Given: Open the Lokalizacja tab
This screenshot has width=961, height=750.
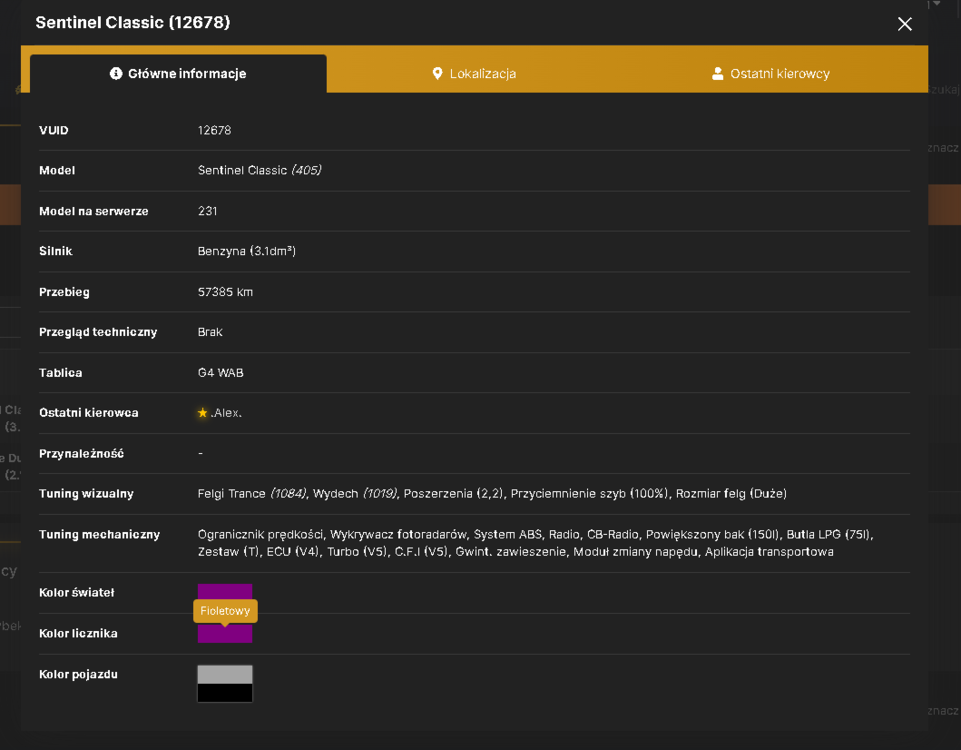Looking at the screenshot, I should pos(474,74).
